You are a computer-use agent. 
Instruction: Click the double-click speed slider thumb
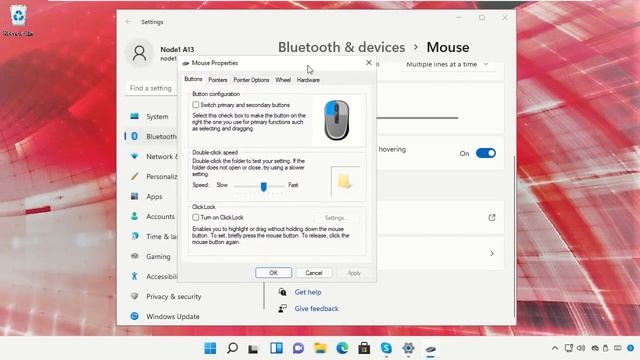tap(264, 187)
